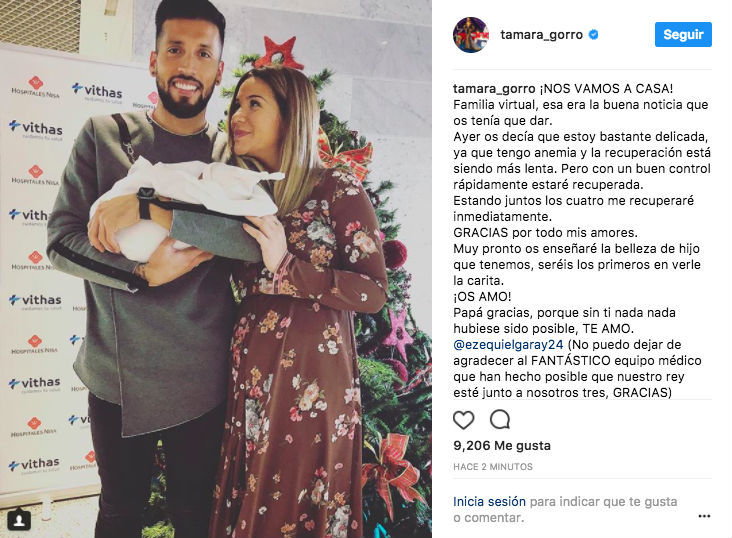The width and height of the screenshot is (732, 538).
Task: Open comments via speech bubble icon
Action: 500,420
